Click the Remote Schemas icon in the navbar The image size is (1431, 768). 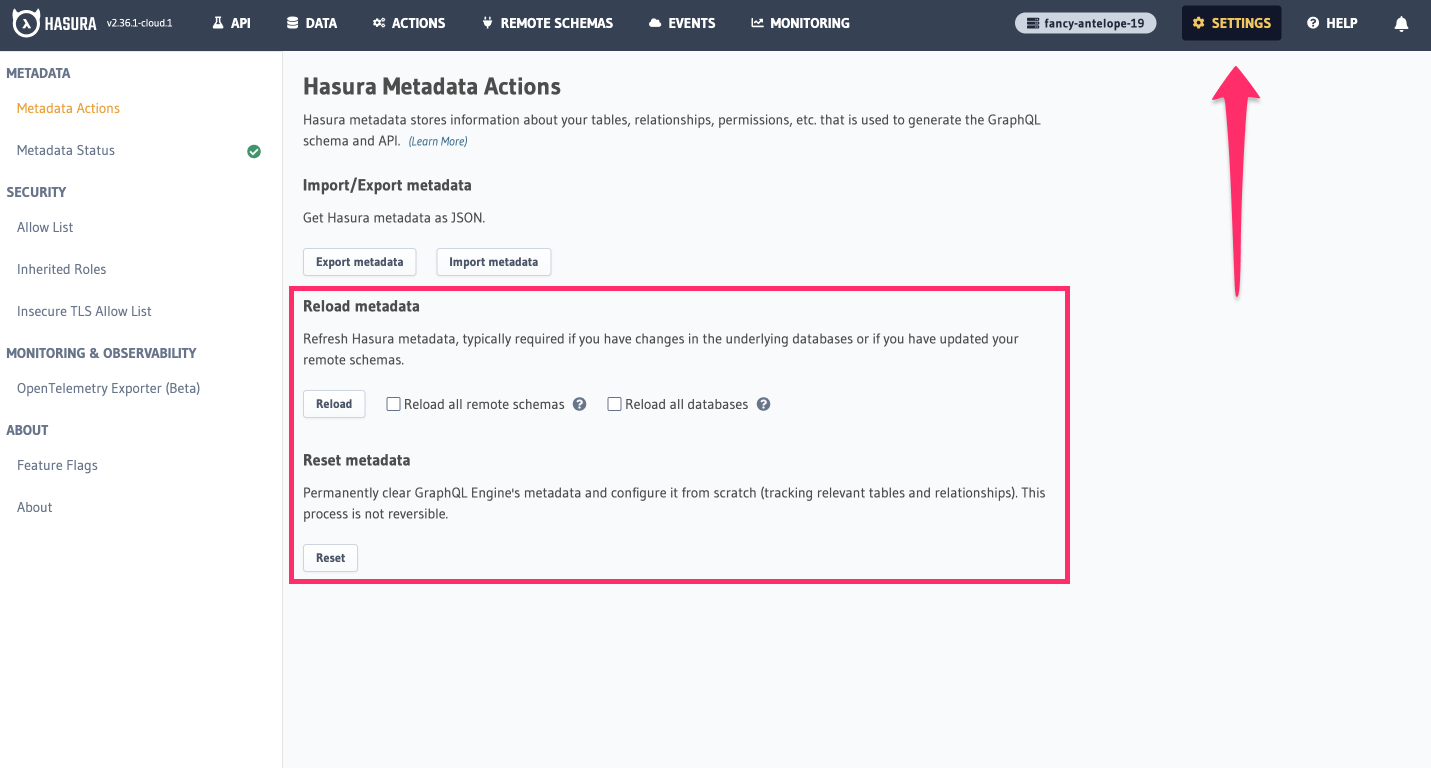487,22
